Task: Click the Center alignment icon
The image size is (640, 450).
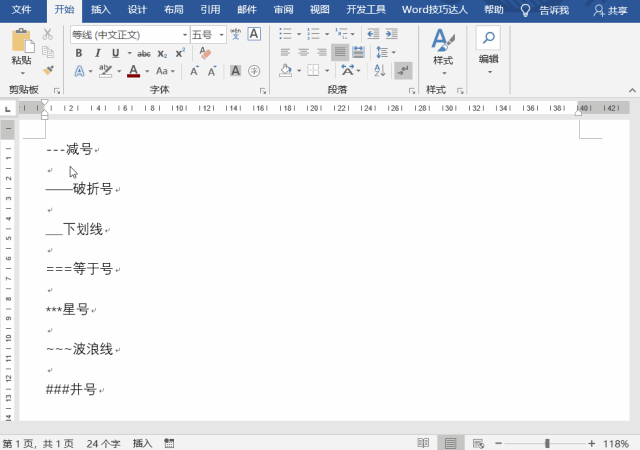Action: point(303,52)
